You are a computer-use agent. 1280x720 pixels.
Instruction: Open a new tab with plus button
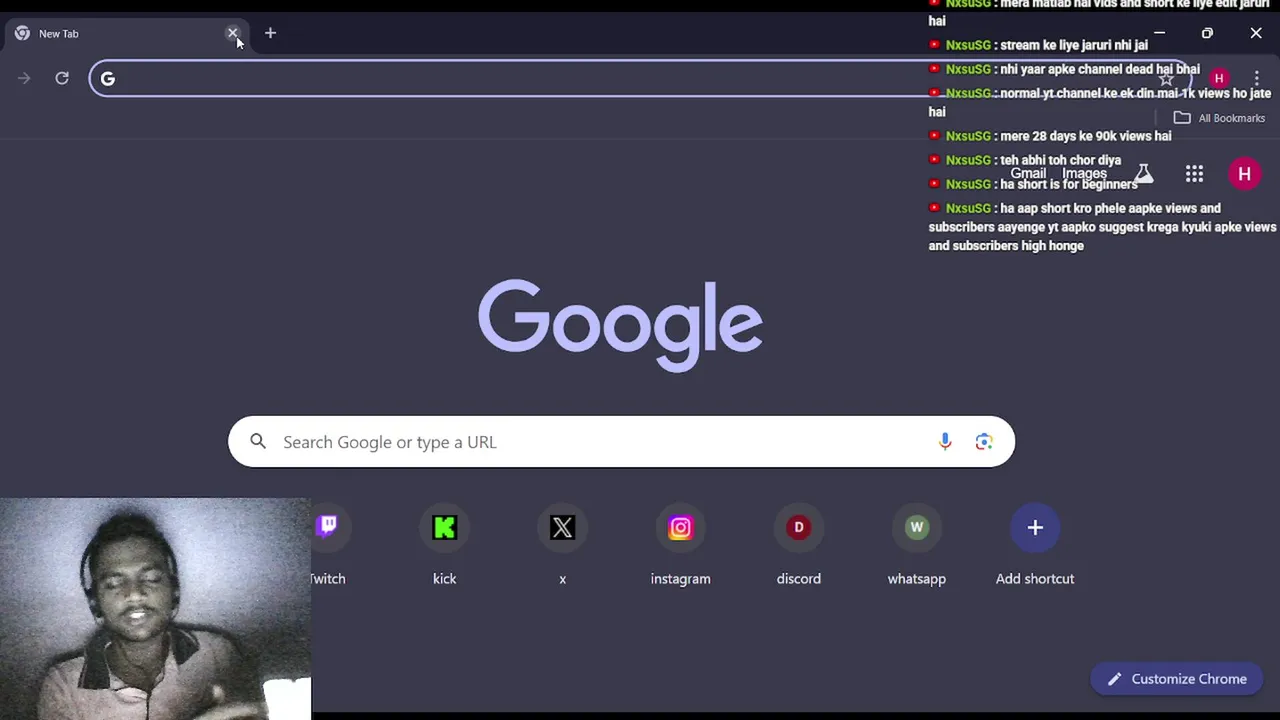click(x=270, y=33)
